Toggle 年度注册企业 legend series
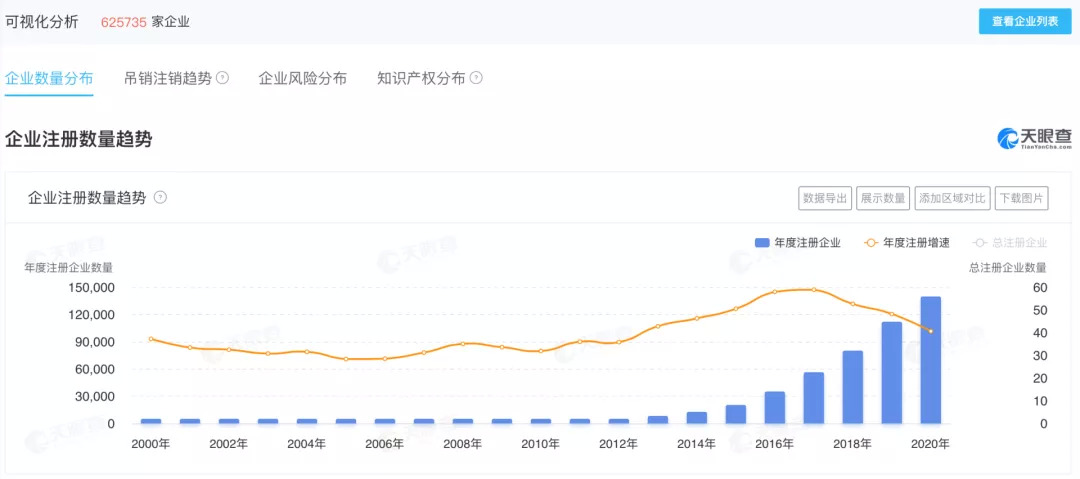This screenshot has height=479, width=1080. 798,242
